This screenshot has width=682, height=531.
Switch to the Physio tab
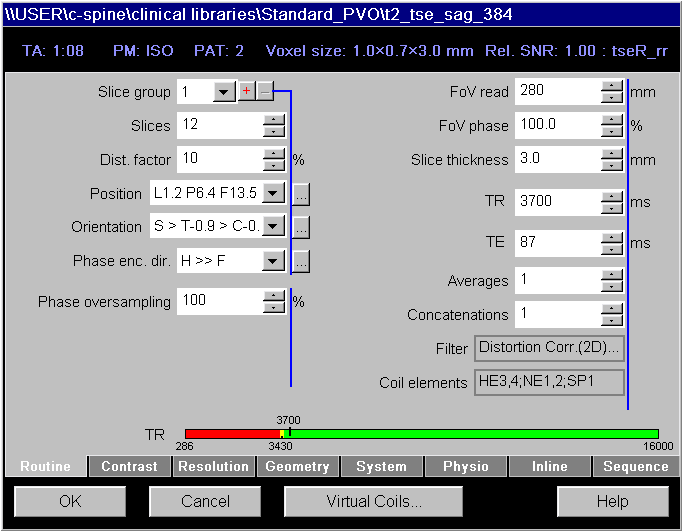[x=466, y=466]
